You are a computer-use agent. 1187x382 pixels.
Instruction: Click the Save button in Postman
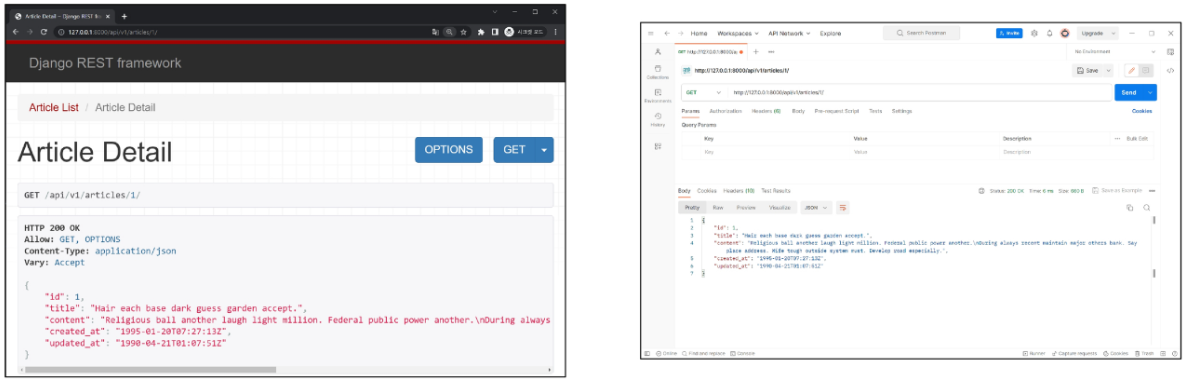[x=1088, y=70]
